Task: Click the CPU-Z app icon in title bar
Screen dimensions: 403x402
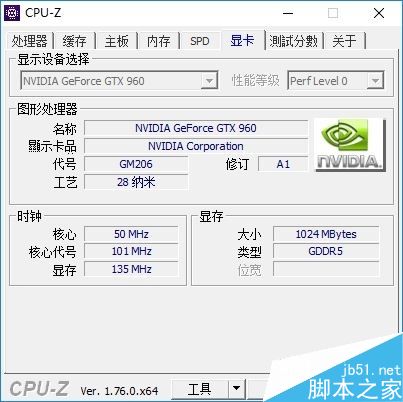Action: (12, 13)
